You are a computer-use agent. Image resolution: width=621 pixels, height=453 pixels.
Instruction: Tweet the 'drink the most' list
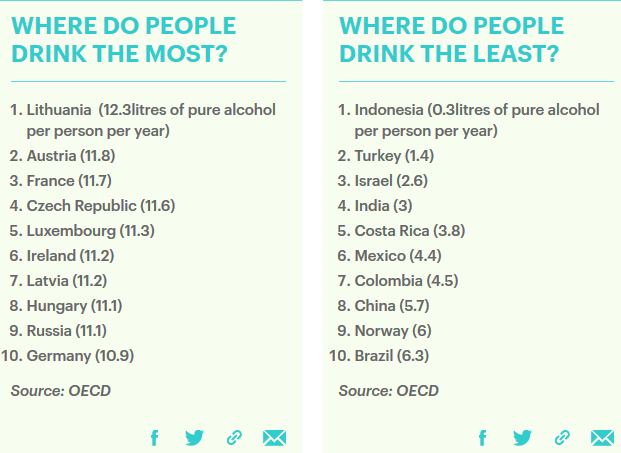tap(194, 437)
